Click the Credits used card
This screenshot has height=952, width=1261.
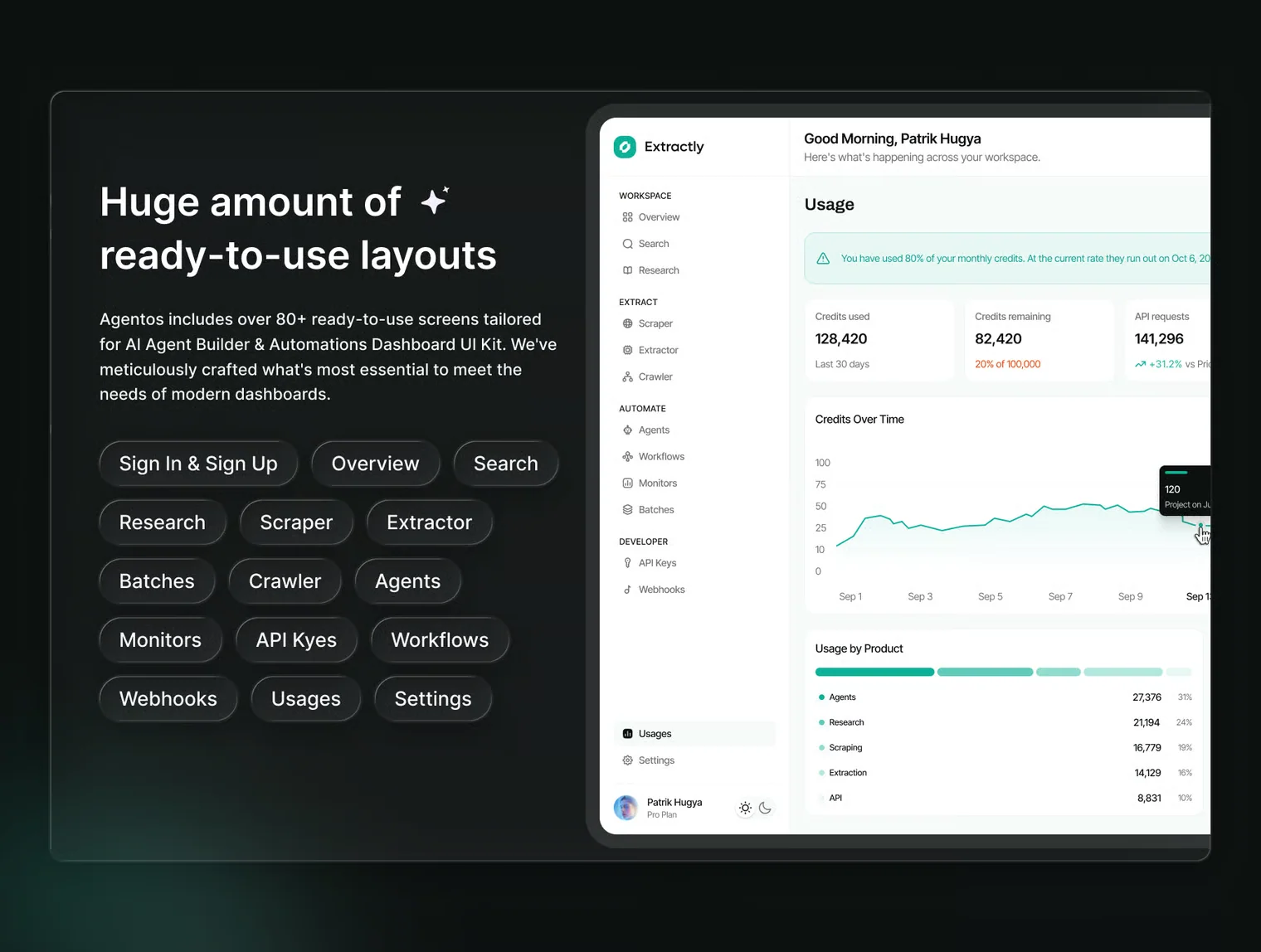point(879,340)
